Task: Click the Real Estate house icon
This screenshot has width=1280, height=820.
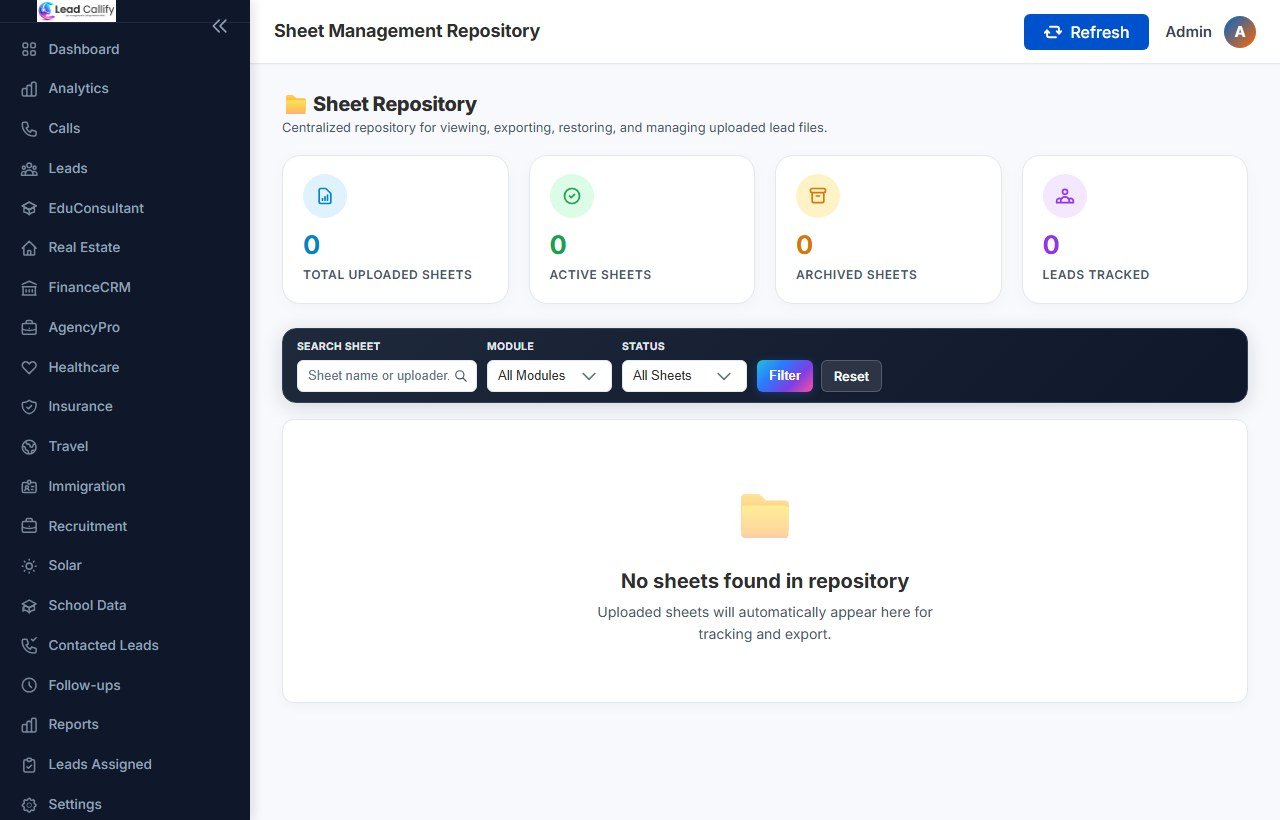Action: pos(29,248)
